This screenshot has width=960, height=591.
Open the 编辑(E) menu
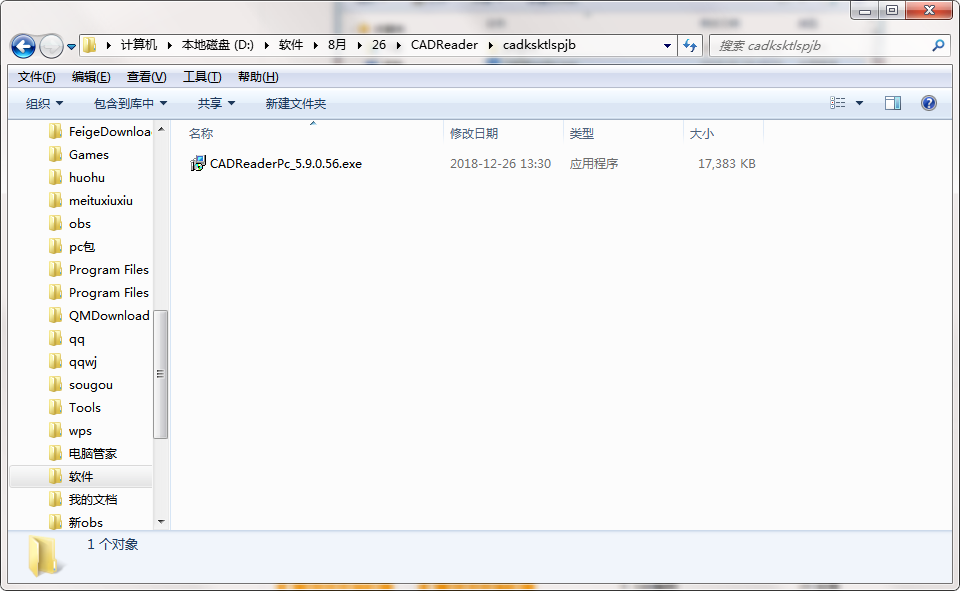pos(91,77)
